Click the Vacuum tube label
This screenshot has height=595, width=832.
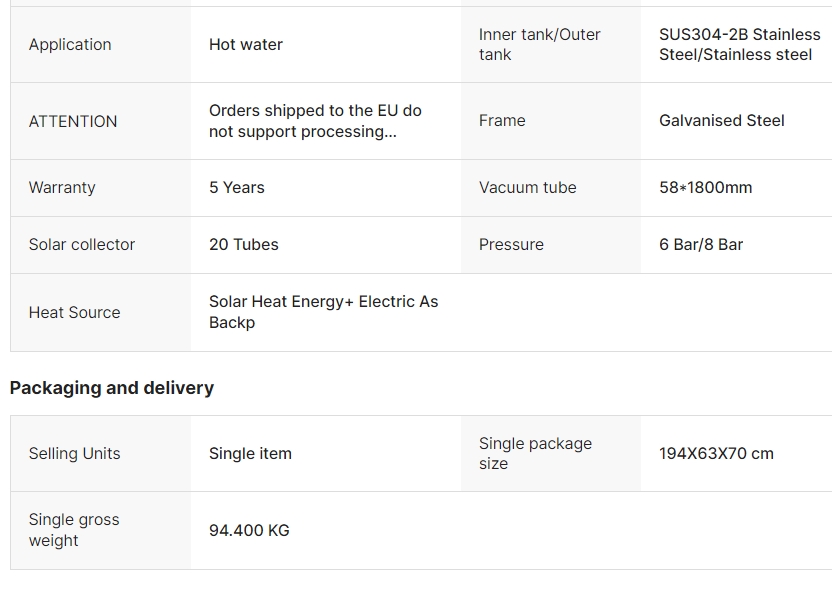point(527,187)
